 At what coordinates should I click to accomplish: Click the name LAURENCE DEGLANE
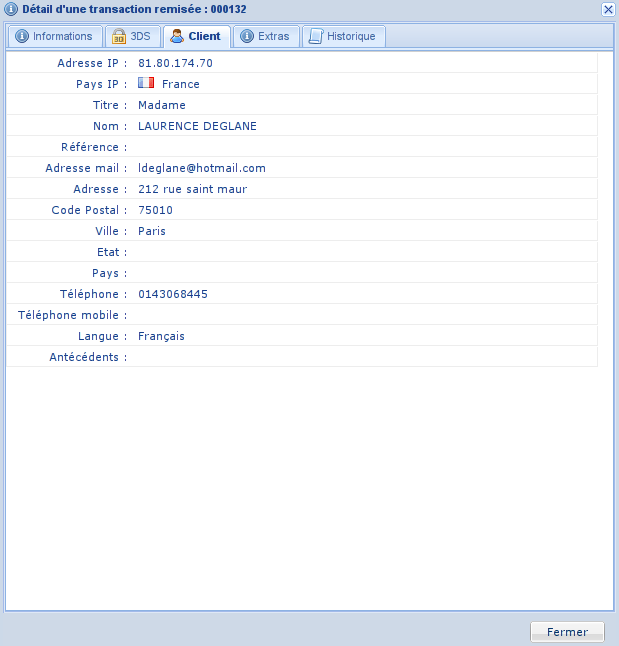click(197, 126)
